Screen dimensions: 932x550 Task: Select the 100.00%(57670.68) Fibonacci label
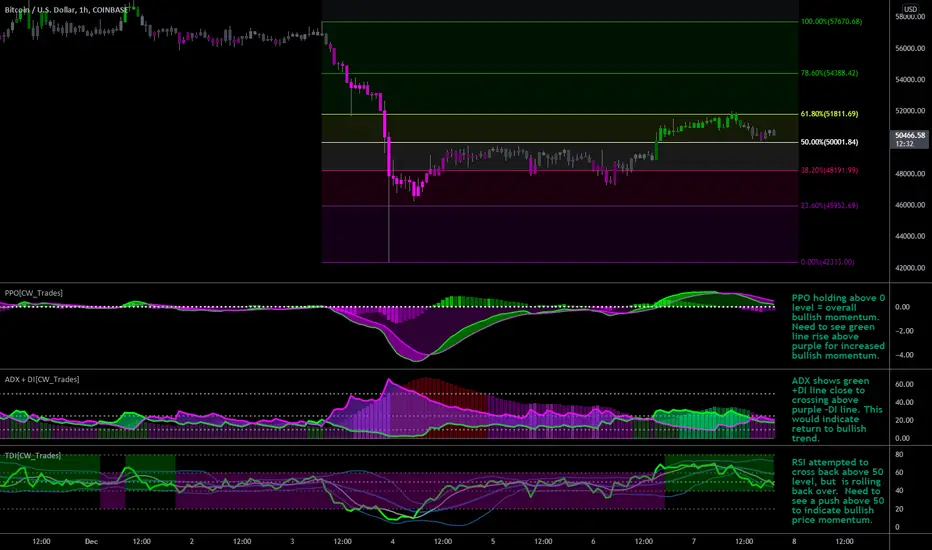[x=831, y=21]
